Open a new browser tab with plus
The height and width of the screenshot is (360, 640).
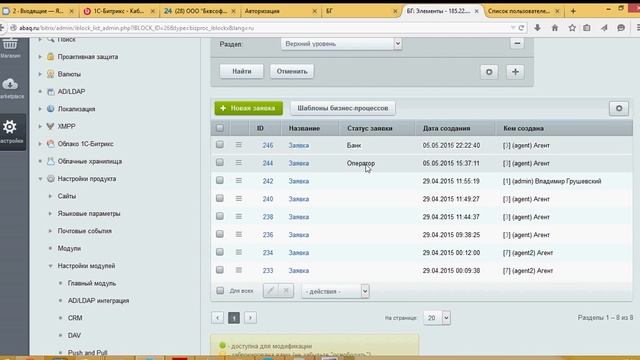point(573,11)
